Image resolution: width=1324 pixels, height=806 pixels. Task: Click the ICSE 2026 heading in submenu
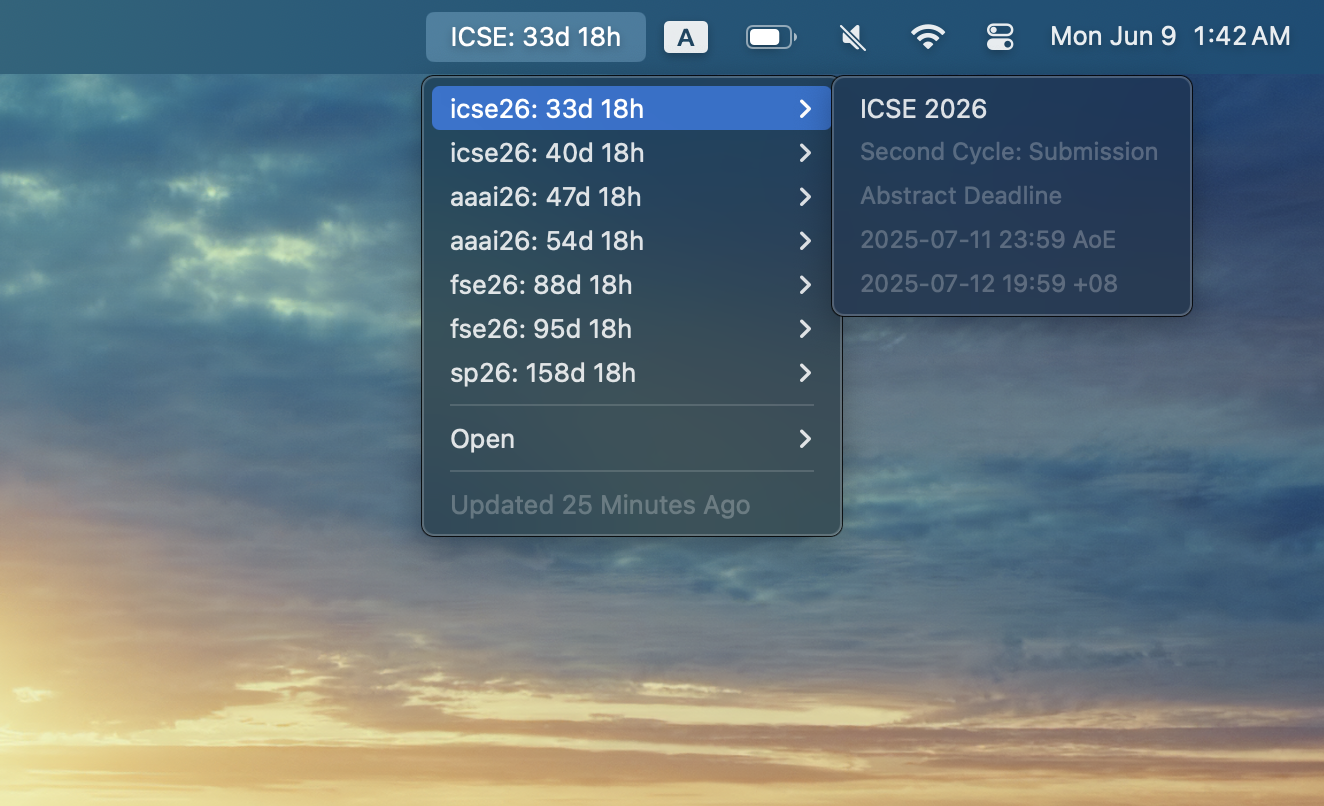[x=922, y=109]
